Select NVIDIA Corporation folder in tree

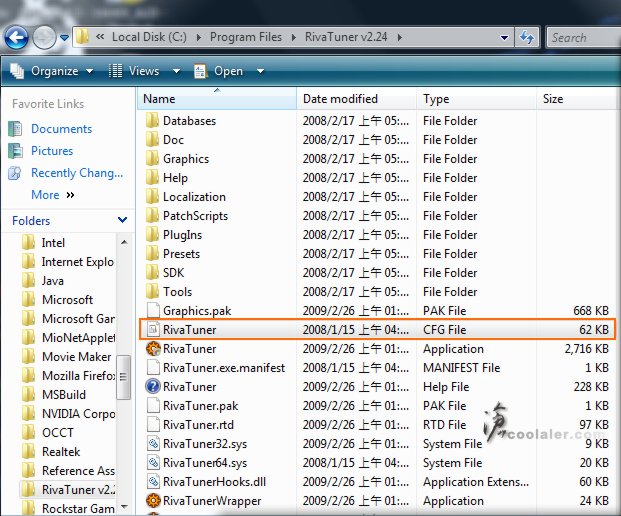(x=78, y=414)
